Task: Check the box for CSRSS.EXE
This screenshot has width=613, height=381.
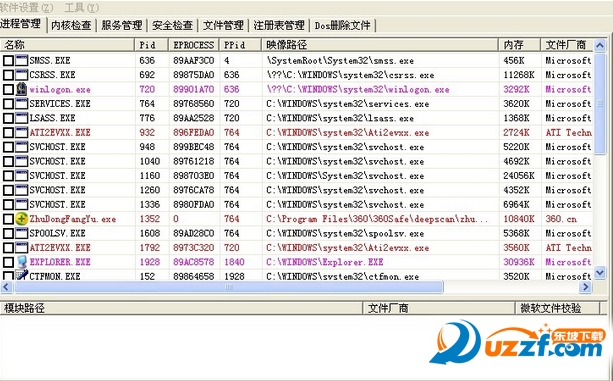Action: pos(8,75)
